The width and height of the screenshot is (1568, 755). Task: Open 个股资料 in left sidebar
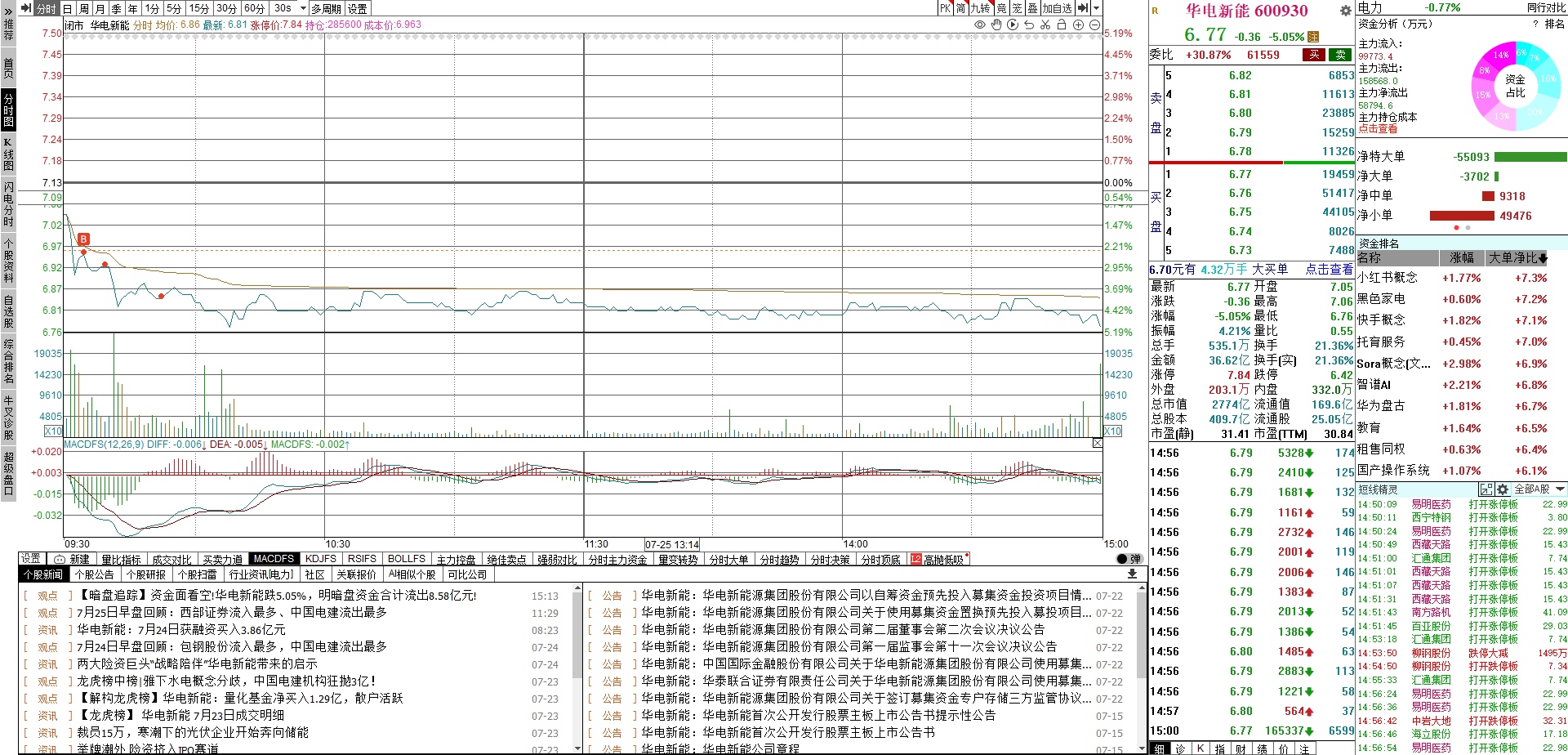click(x=8, y=260)
